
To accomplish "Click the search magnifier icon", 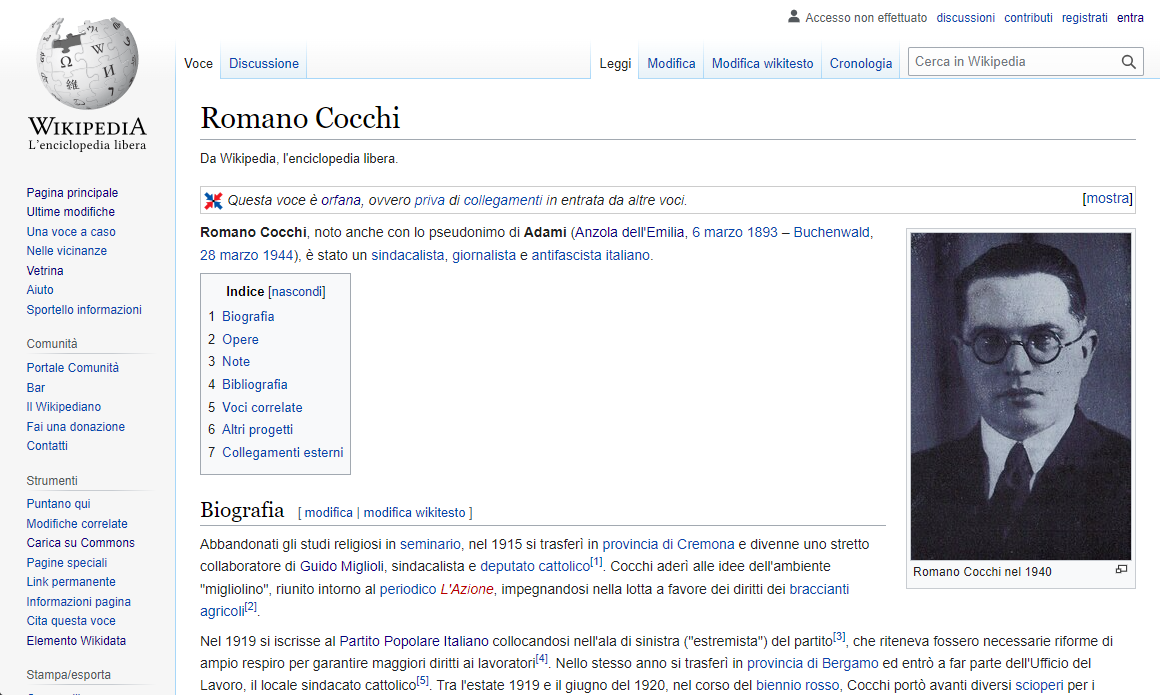I will (1128, 61).
